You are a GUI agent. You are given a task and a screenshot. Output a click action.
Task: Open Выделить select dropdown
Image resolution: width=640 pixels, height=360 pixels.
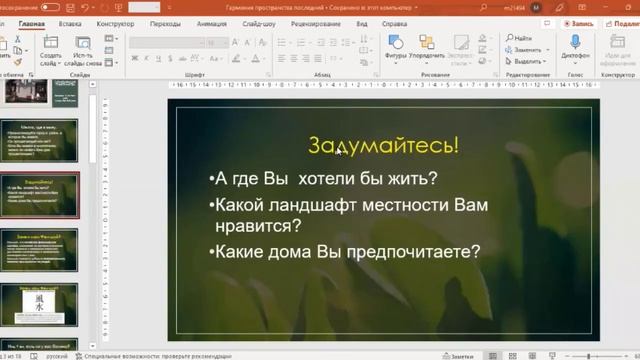click(x=526, y=61)
